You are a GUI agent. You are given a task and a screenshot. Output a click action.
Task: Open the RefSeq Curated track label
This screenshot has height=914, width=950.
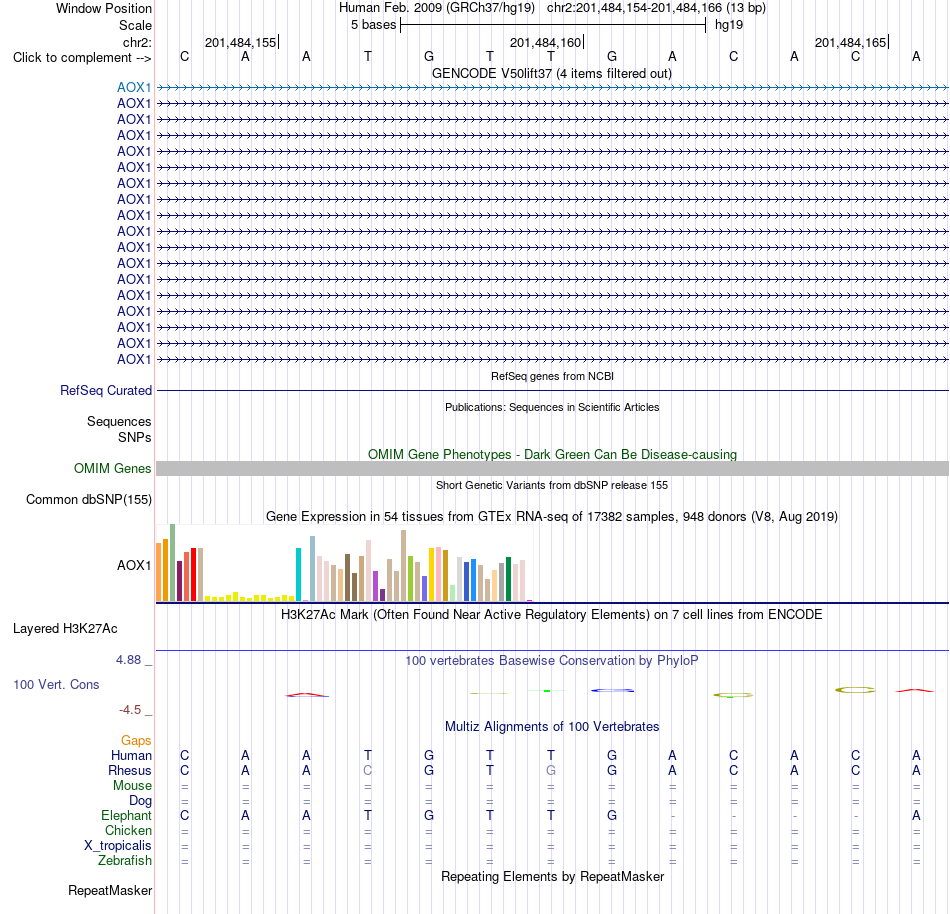pyautogui.click(x=106, y=391)
